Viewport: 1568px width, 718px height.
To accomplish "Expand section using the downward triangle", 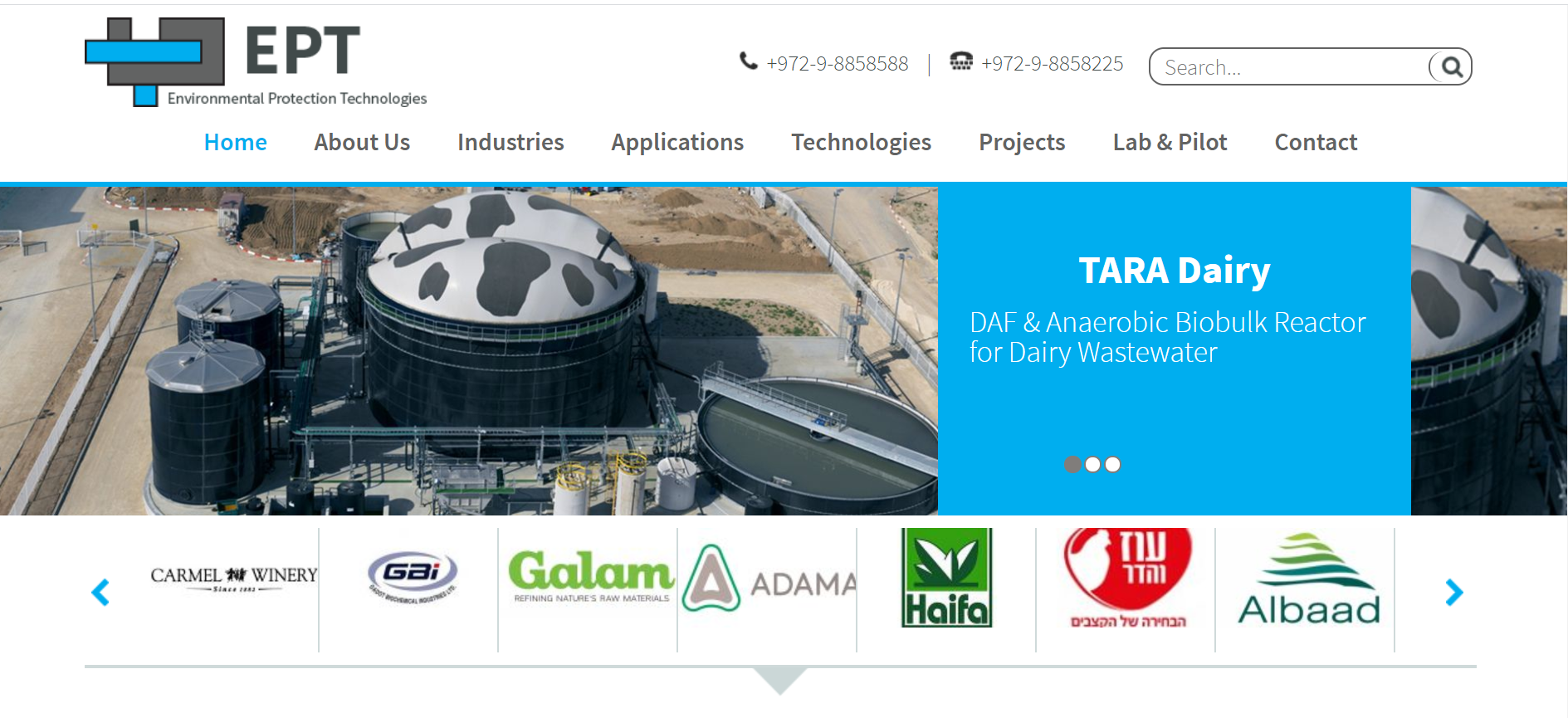I will [780, 680].
